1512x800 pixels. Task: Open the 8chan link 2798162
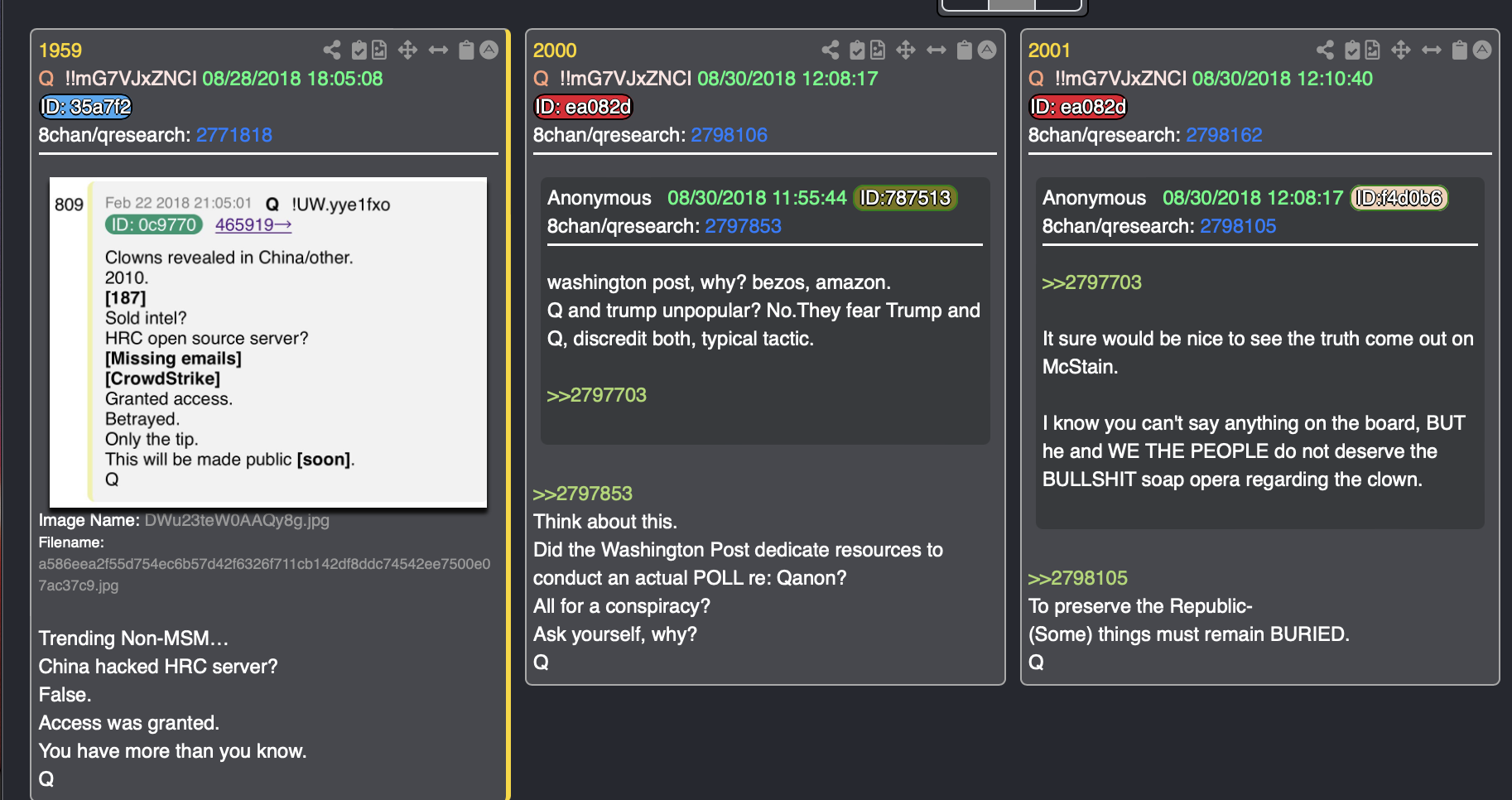(1225, 135)
